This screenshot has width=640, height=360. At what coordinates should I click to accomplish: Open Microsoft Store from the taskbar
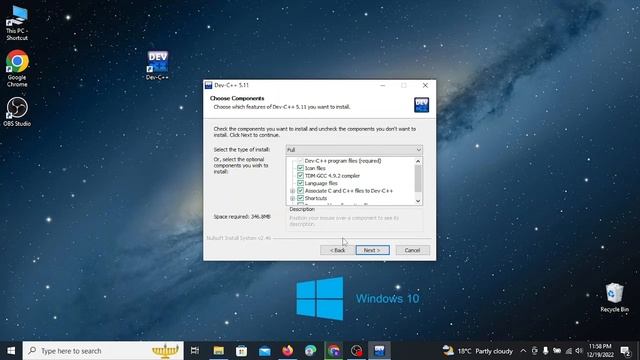(241, 351)
